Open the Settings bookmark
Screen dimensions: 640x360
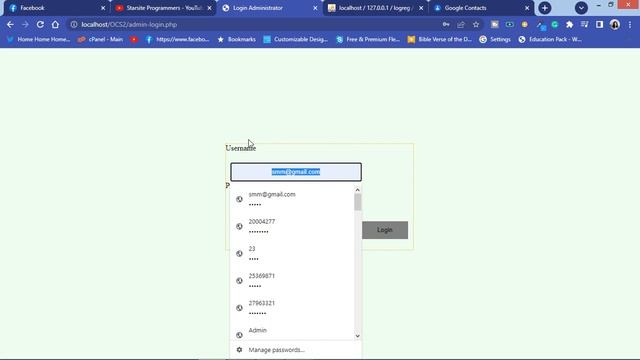tap(495, 40)
